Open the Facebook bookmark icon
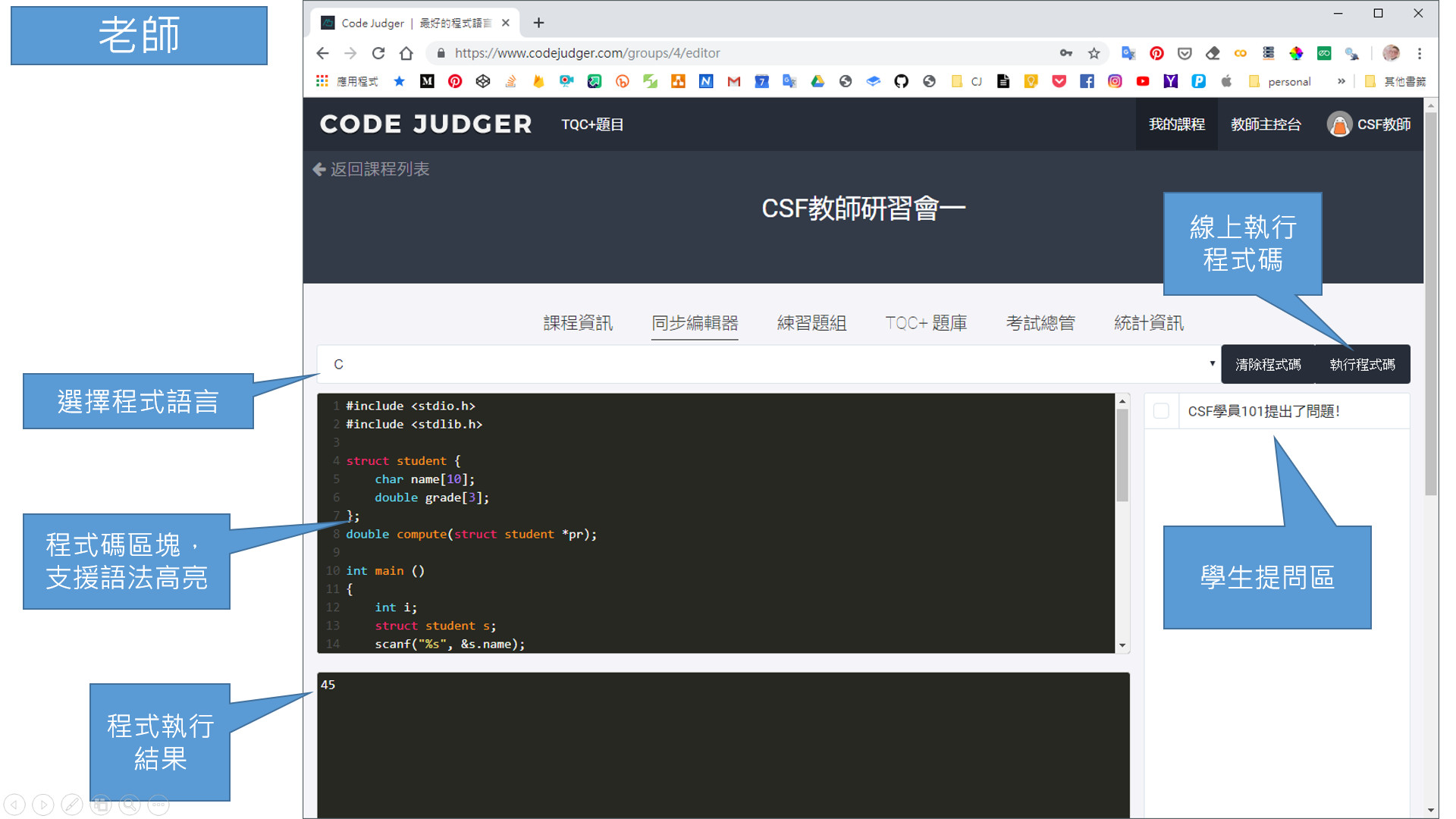The width and height of the screenshot is (1456, 819). tap(1087, 81)
